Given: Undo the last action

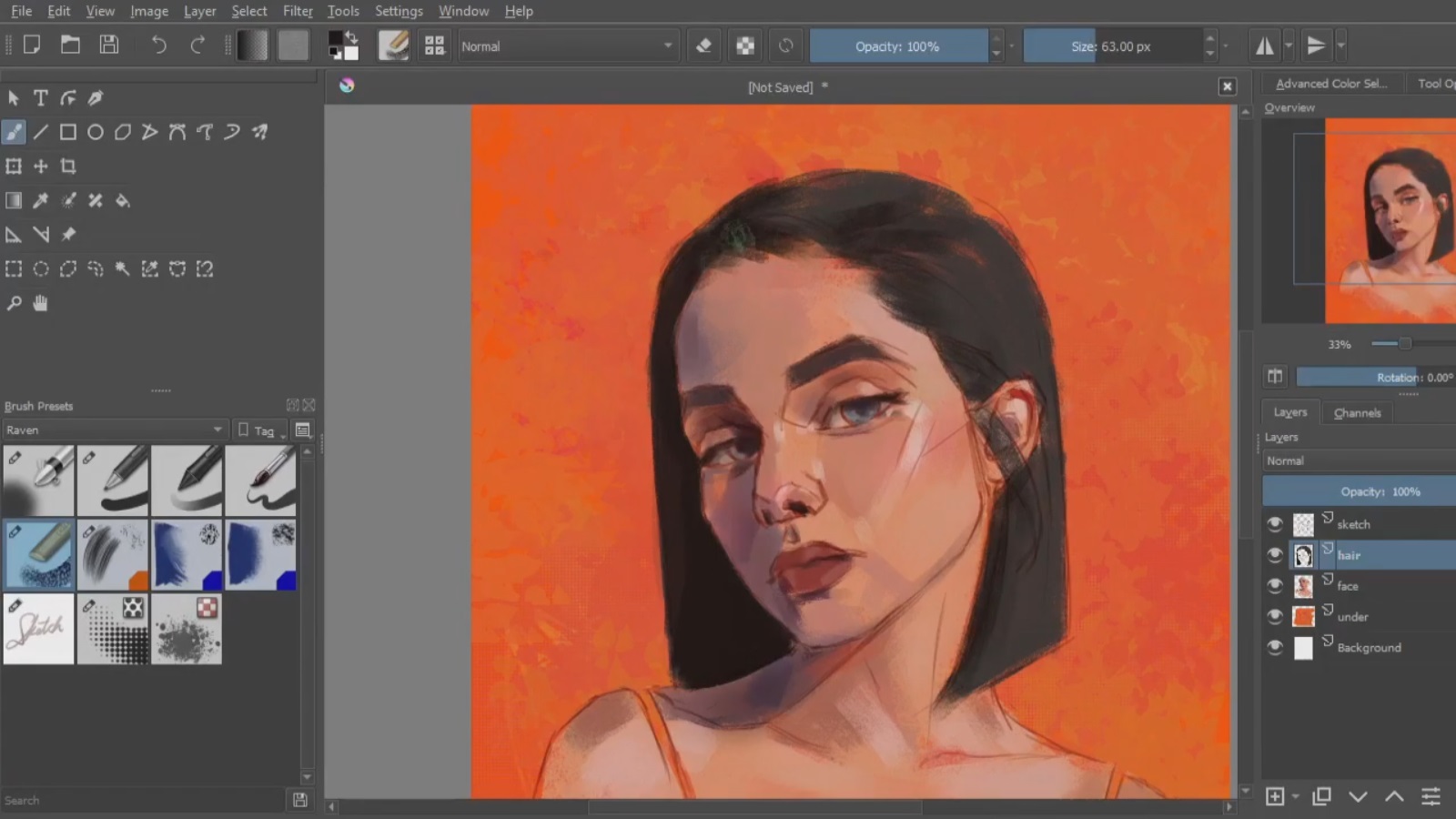Looking at the screenshot, I should tap(158, 45).
